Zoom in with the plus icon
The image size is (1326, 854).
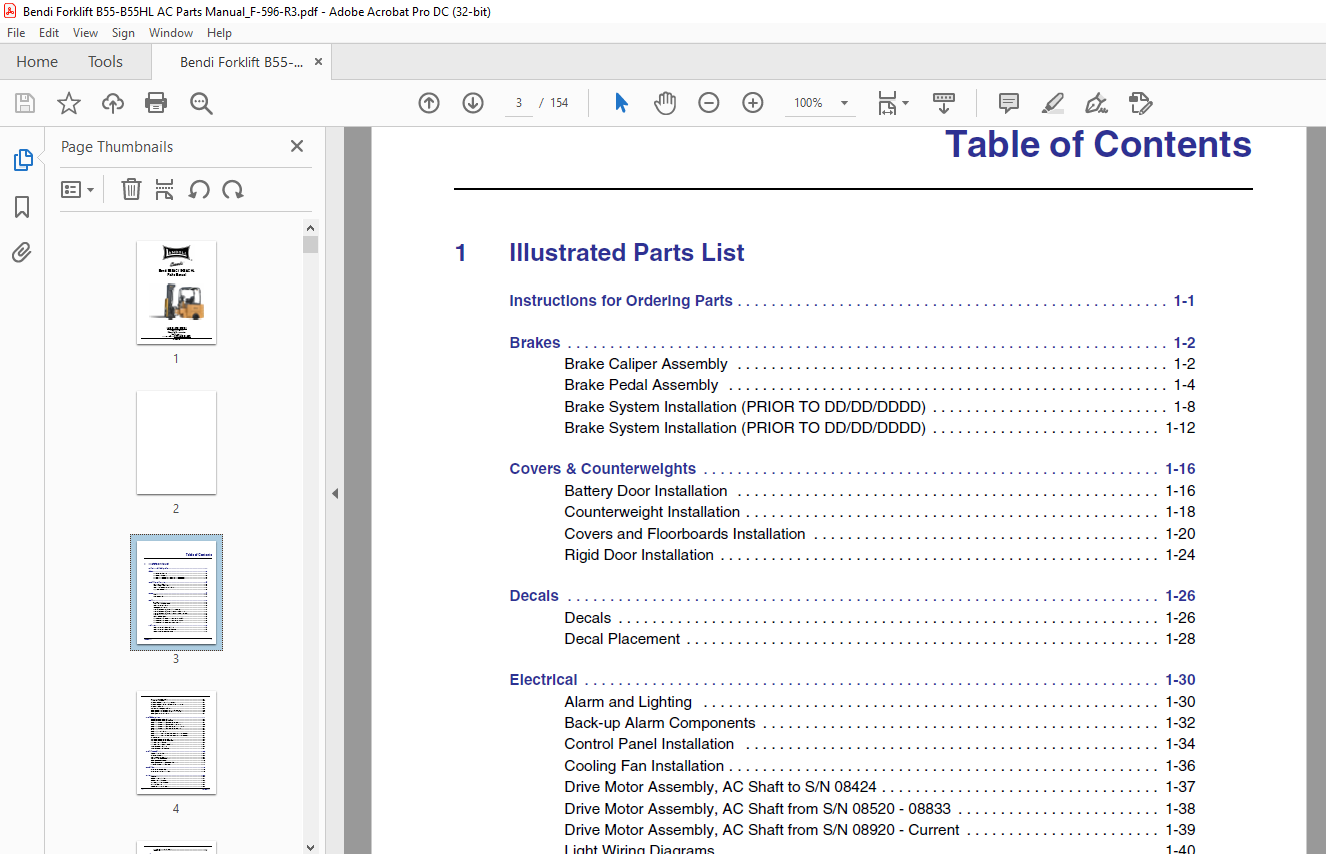point(753,103)
